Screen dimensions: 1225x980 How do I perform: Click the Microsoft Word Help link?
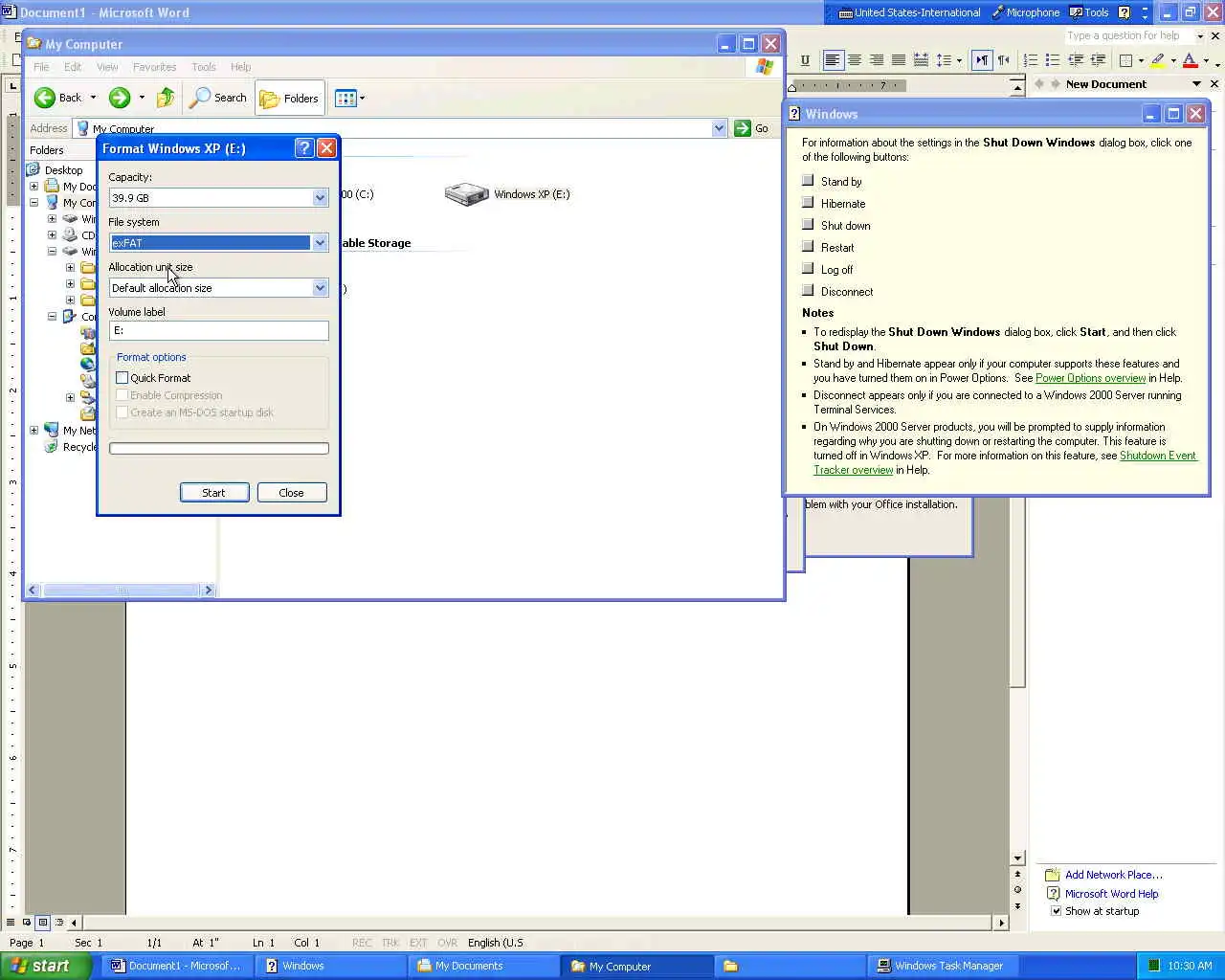click(x=1112, y=894)
